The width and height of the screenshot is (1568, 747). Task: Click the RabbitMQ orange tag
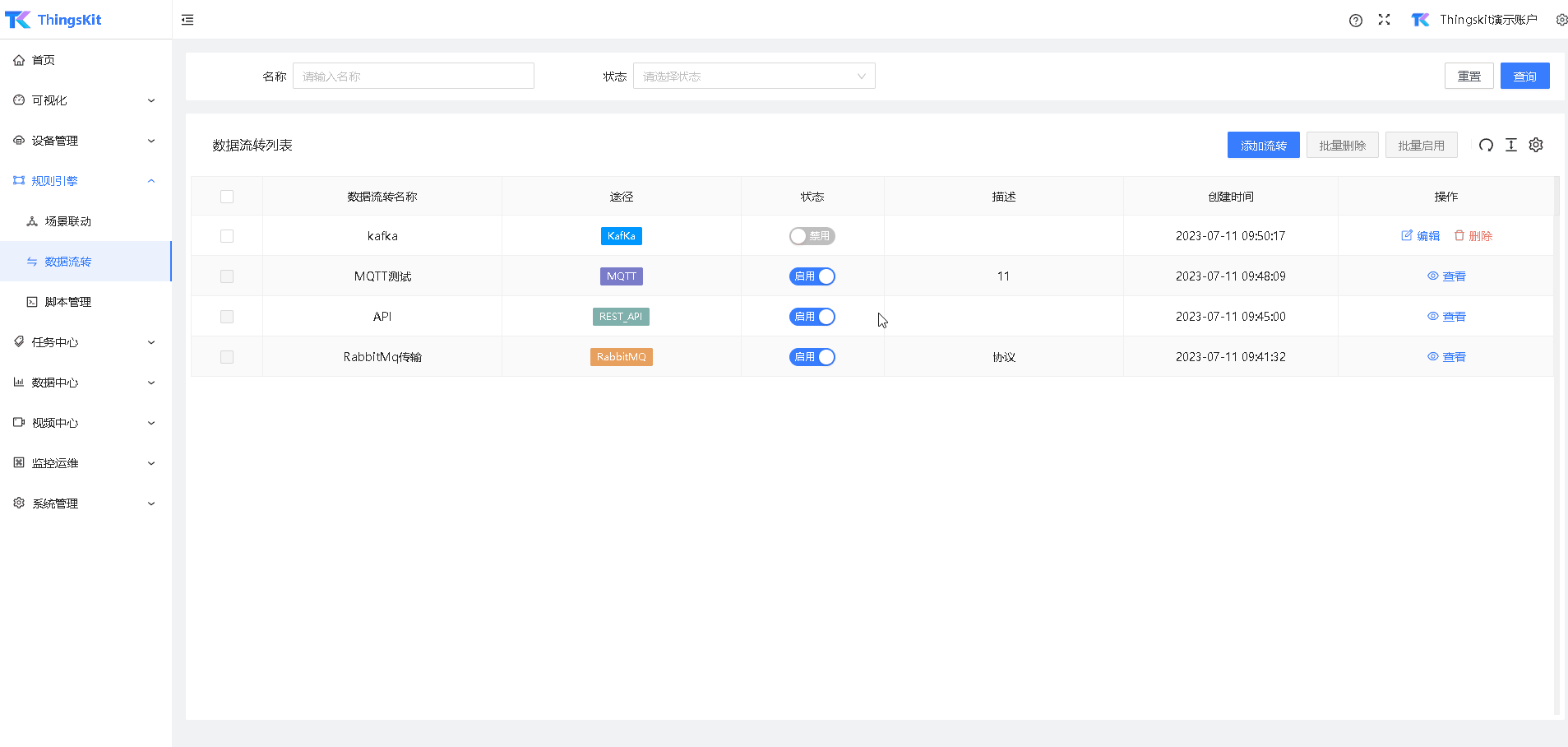point(621,357)
